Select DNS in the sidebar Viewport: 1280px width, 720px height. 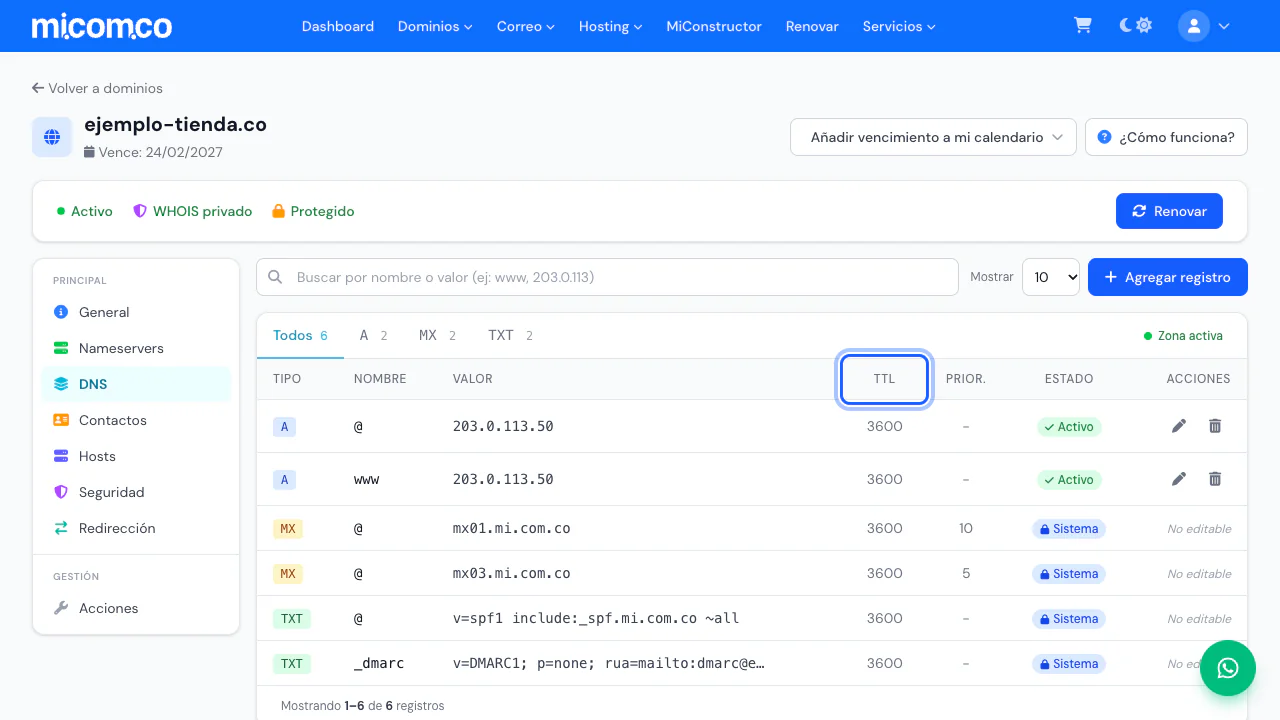[136, 384]
